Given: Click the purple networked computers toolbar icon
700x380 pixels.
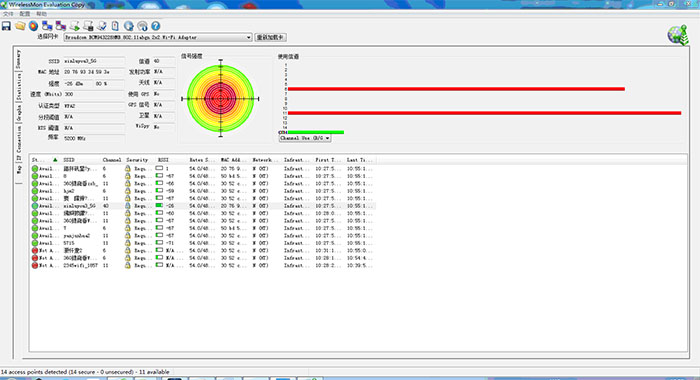Looking at the screenshot, I should 61,26.
